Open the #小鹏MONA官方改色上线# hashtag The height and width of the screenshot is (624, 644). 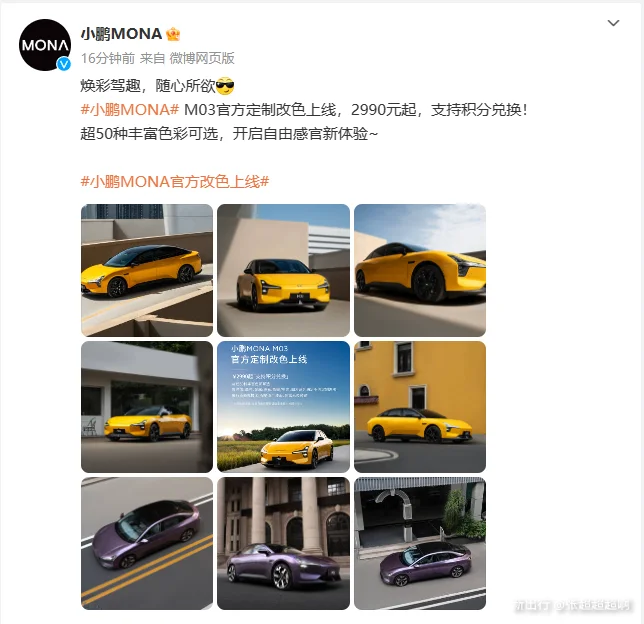point(175,182)
